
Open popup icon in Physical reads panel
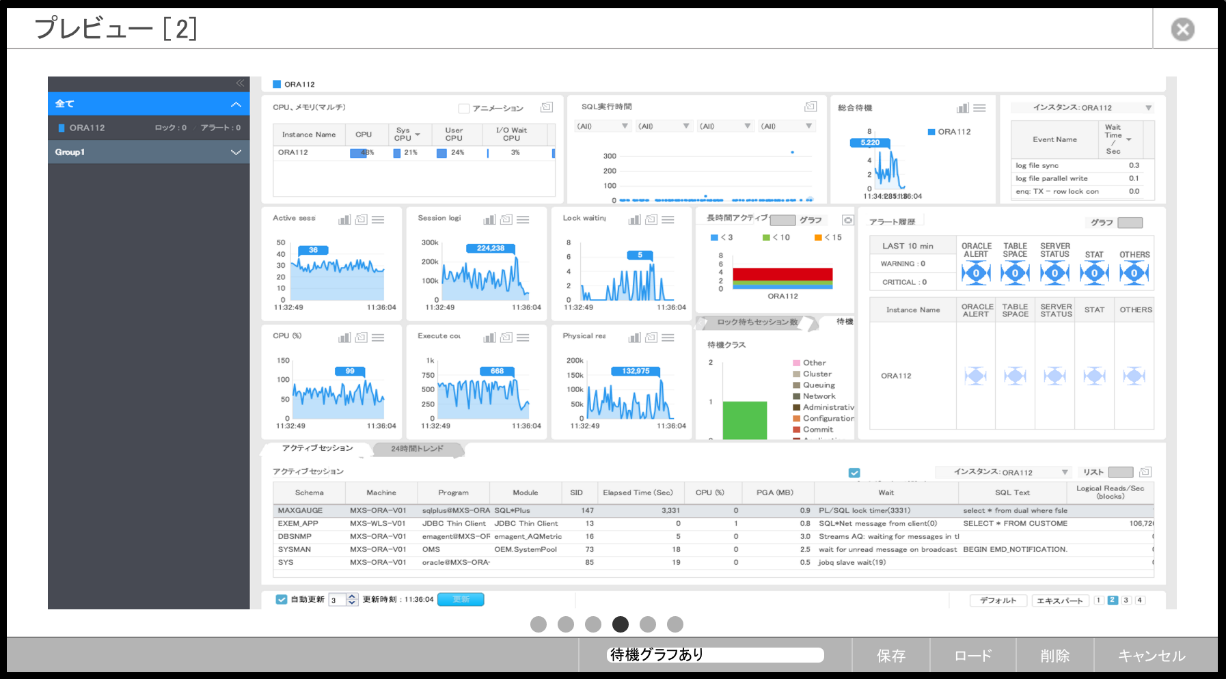pos(652,337)
